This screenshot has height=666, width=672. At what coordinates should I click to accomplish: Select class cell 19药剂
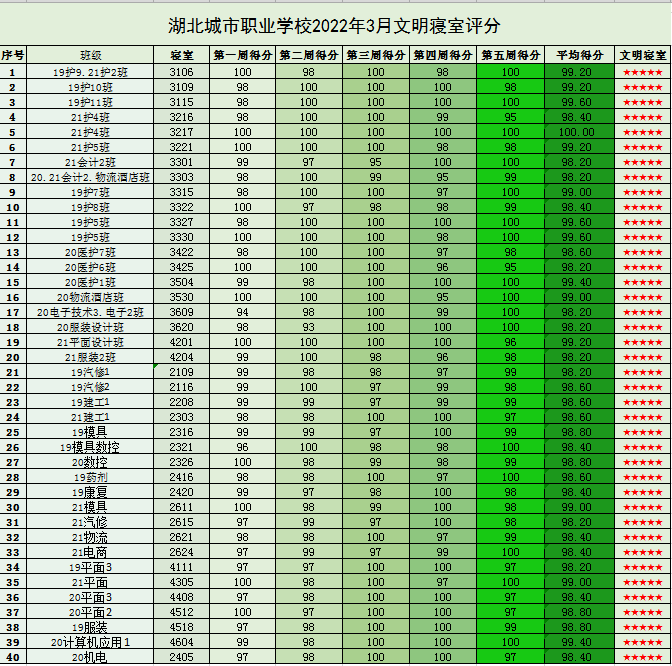(90, 477)
